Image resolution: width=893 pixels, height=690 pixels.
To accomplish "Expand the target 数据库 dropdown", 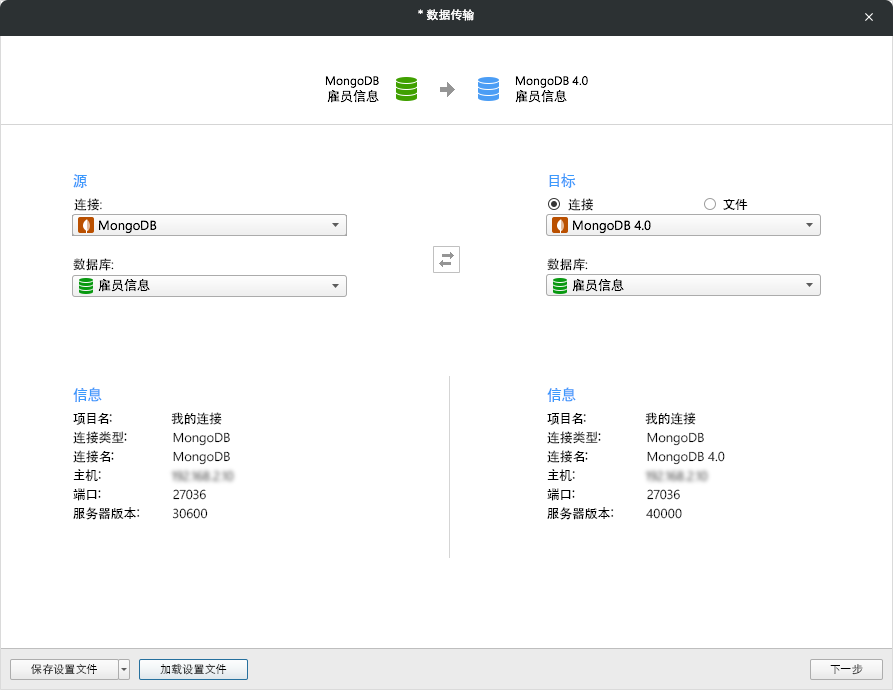I will pyautogui.click(x=810, y=286).
